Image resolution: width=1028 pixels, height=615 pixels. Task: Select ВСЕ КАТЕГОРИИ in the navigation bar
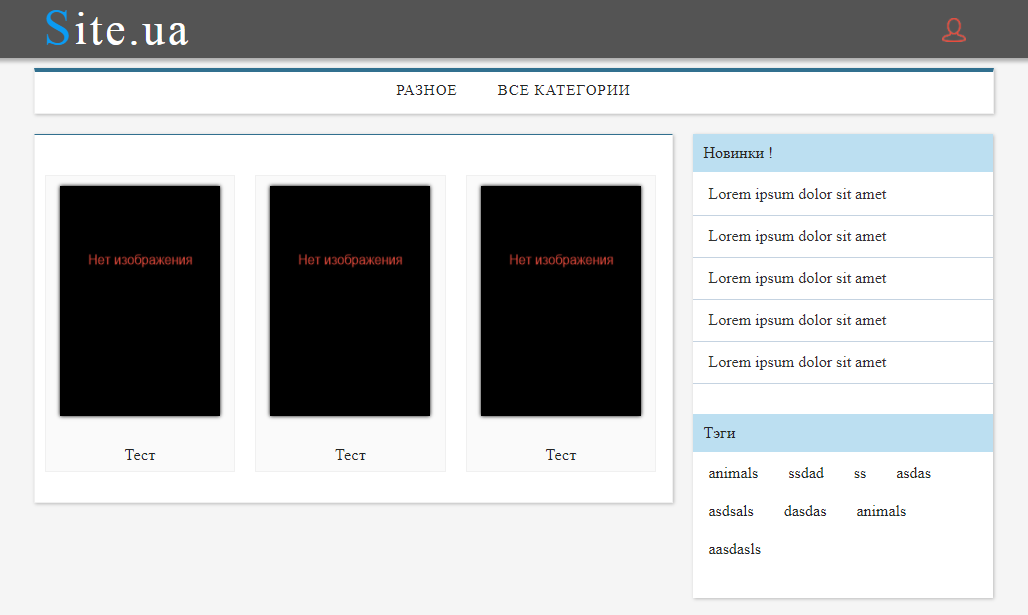click(564, 91)
